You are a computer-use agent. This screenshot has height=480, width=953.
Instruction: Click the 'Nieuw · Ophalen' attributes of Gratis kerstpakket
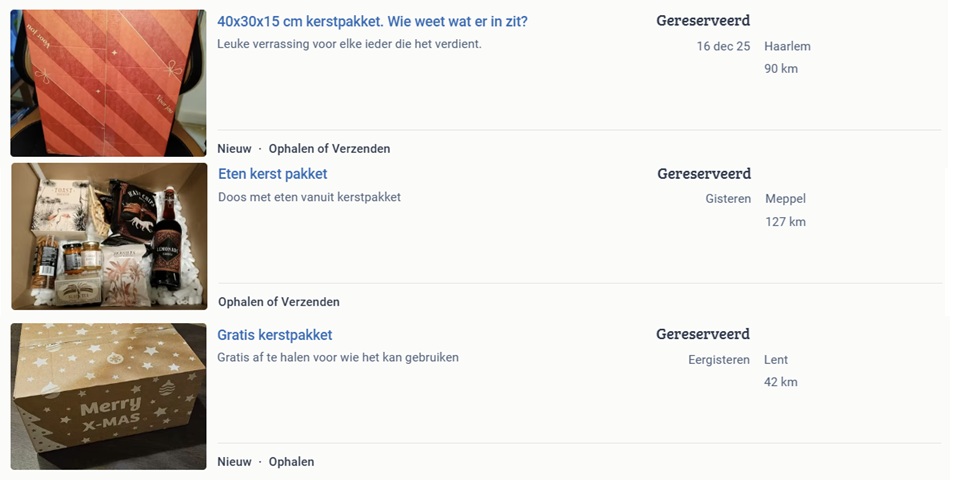point(266,462)
